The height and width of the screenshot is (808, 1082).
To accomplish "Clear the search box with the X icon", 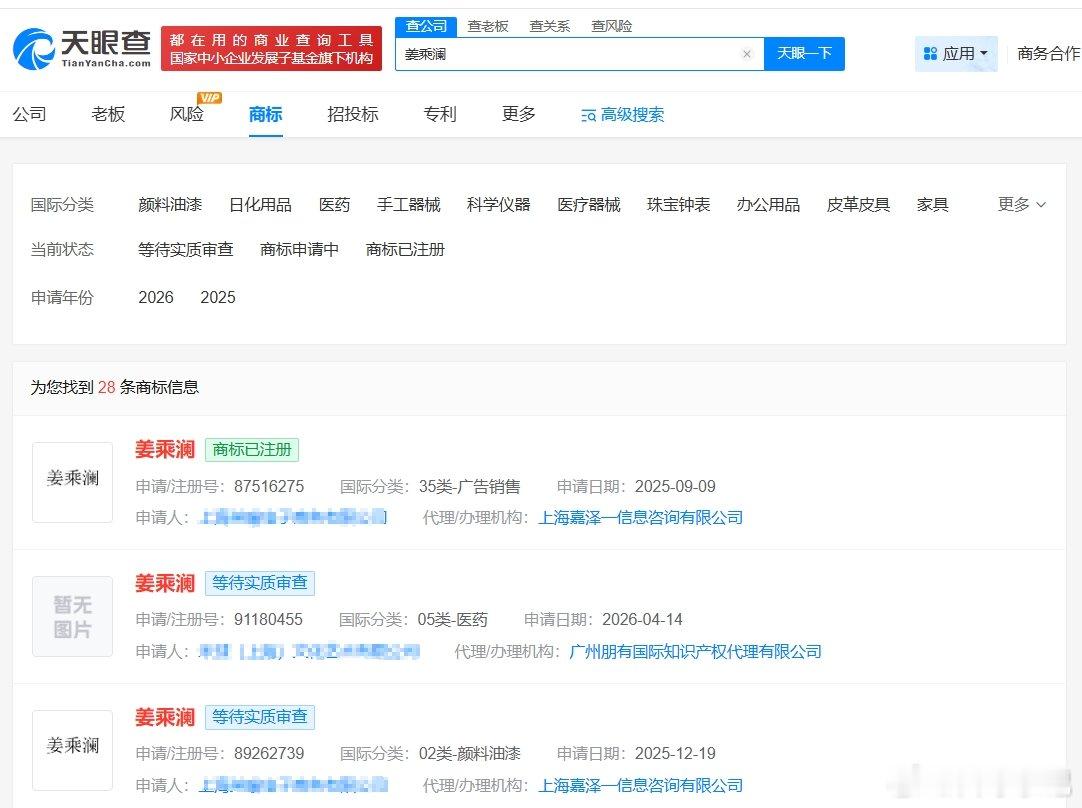I will point(747,54).
